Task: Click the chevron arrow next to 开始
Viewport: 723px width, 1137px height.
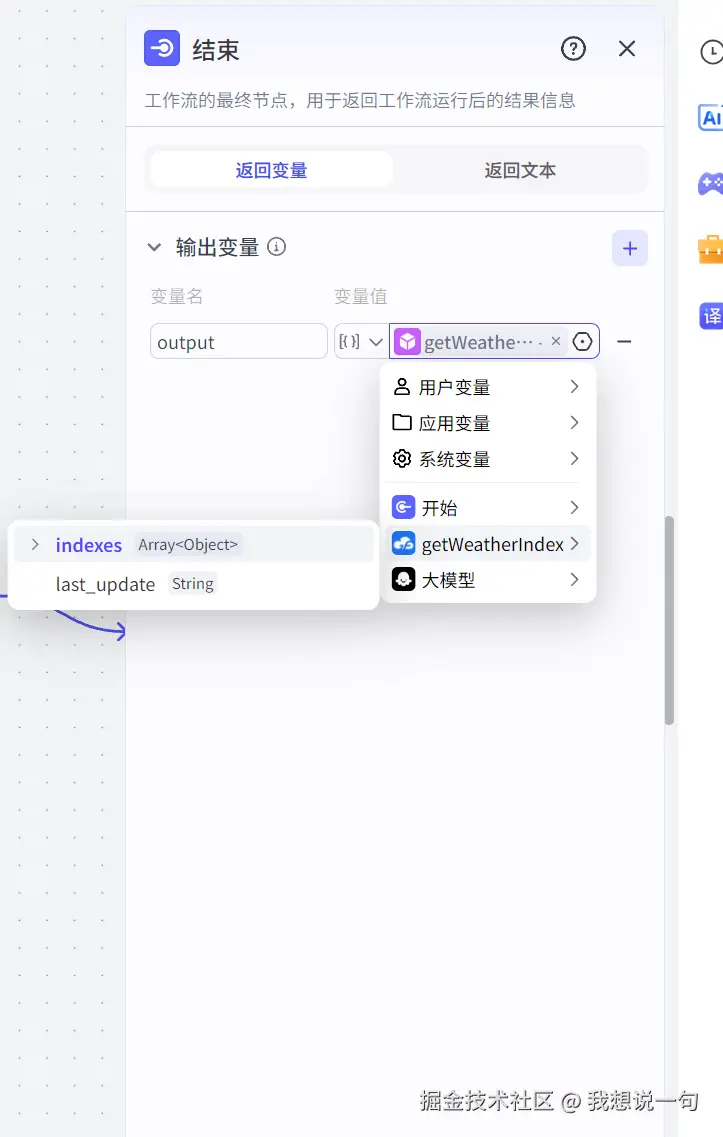Action: click(574, 507)
